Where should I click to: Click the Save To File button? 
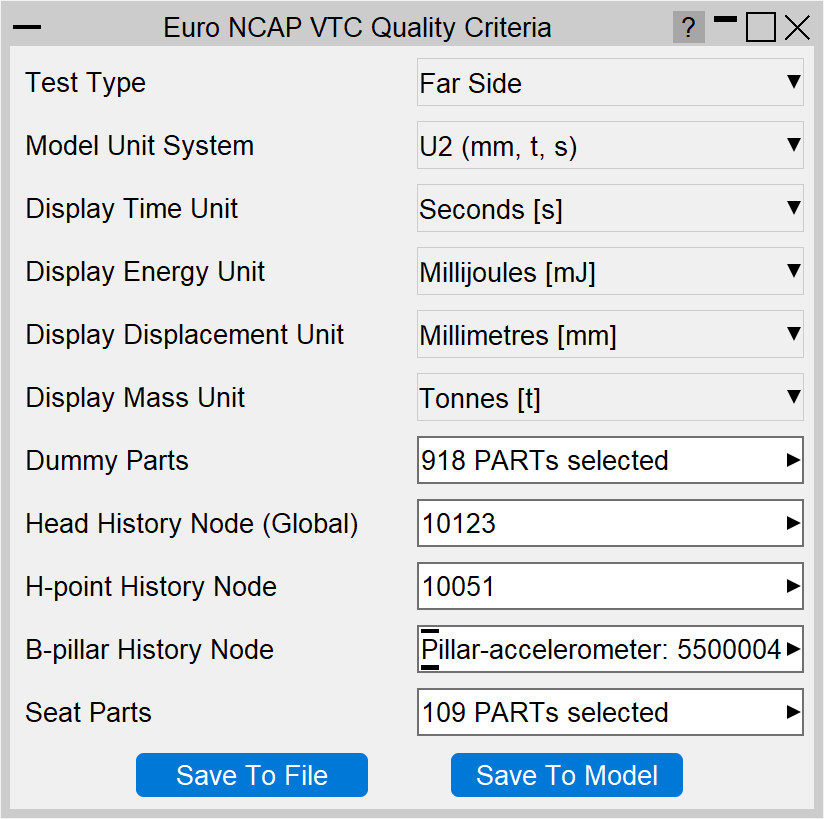click(x=252, y=775)
